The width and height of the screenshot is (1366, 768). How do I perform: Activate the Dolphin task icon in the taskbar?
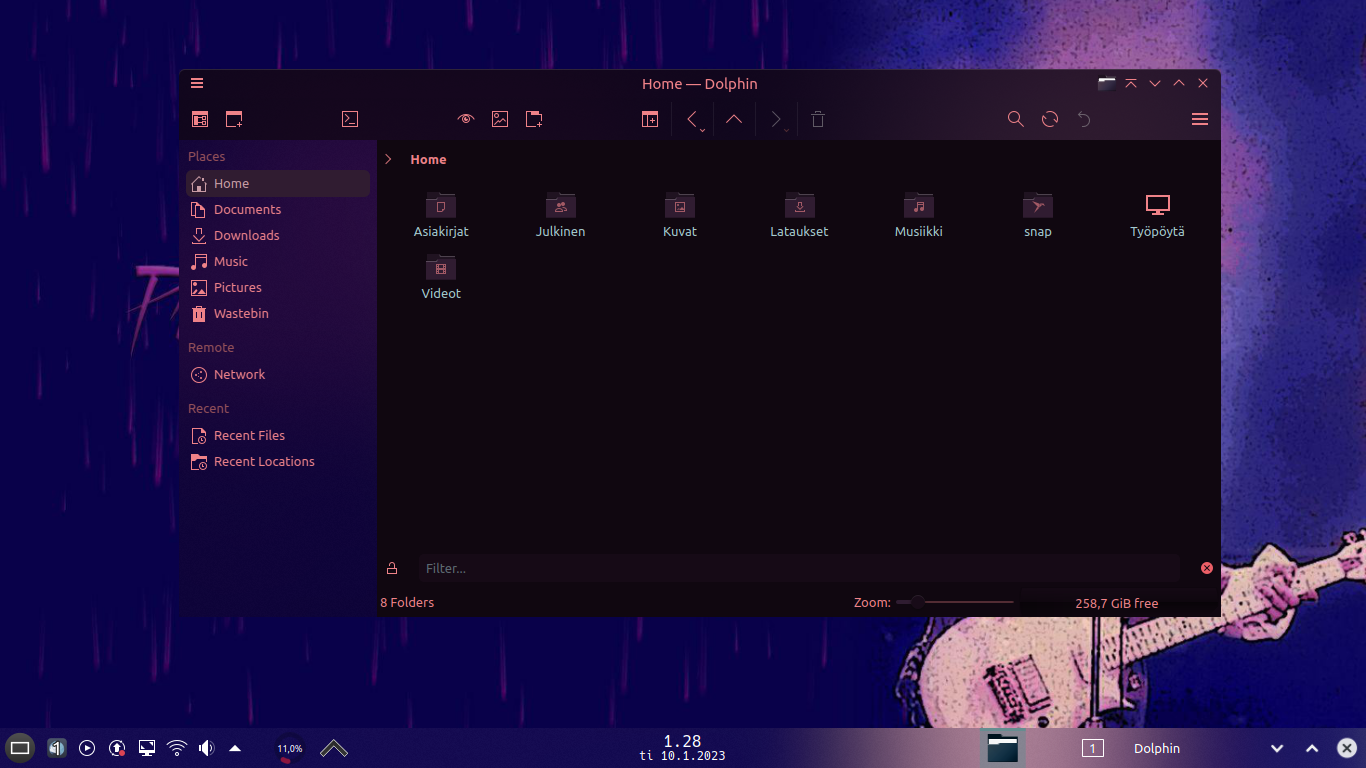pos(1002,748)
